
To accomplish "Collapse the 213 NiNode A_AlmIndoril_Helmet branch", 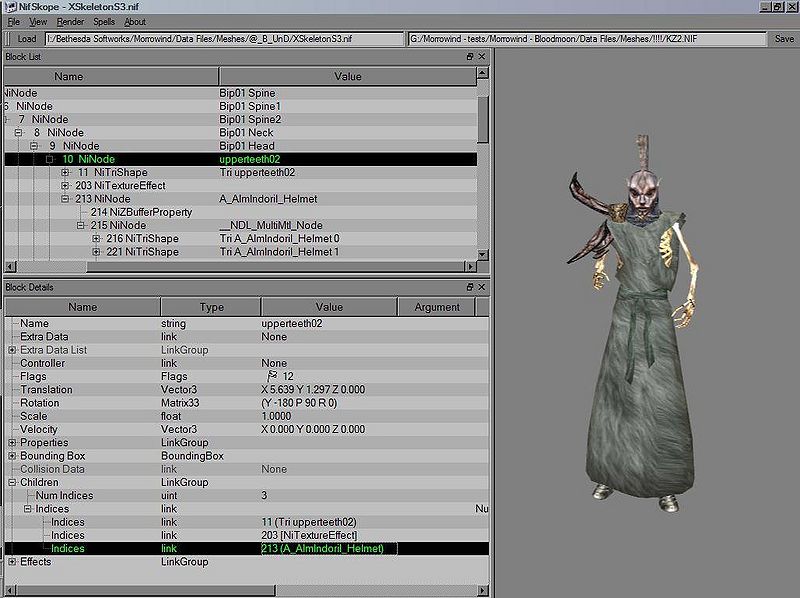I will [65, 199].
